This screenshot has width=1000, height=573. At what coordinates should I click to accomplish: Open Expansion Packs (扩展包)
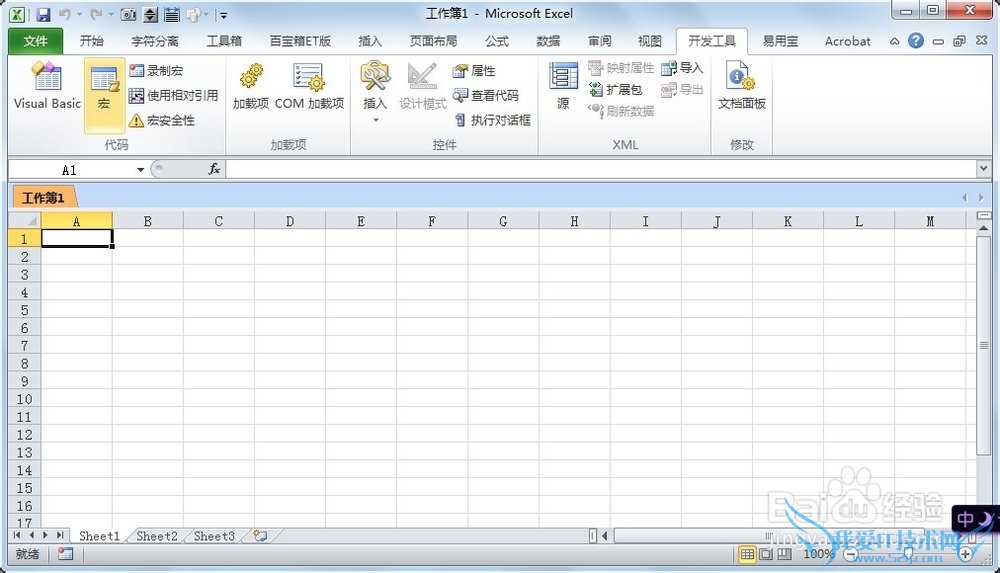pos(615,89)
